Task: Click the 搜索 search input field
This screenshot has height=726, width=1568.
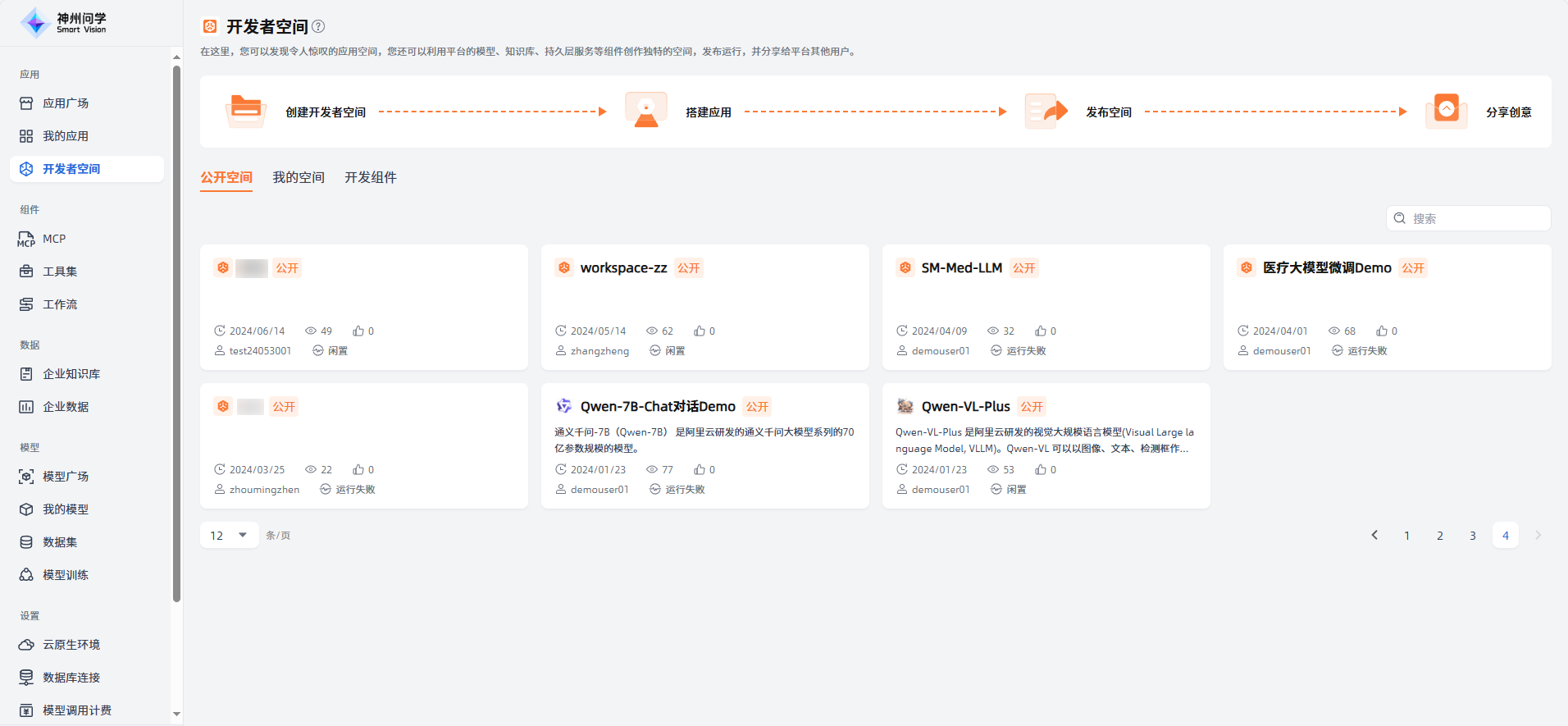Action: click(1476, 218)
